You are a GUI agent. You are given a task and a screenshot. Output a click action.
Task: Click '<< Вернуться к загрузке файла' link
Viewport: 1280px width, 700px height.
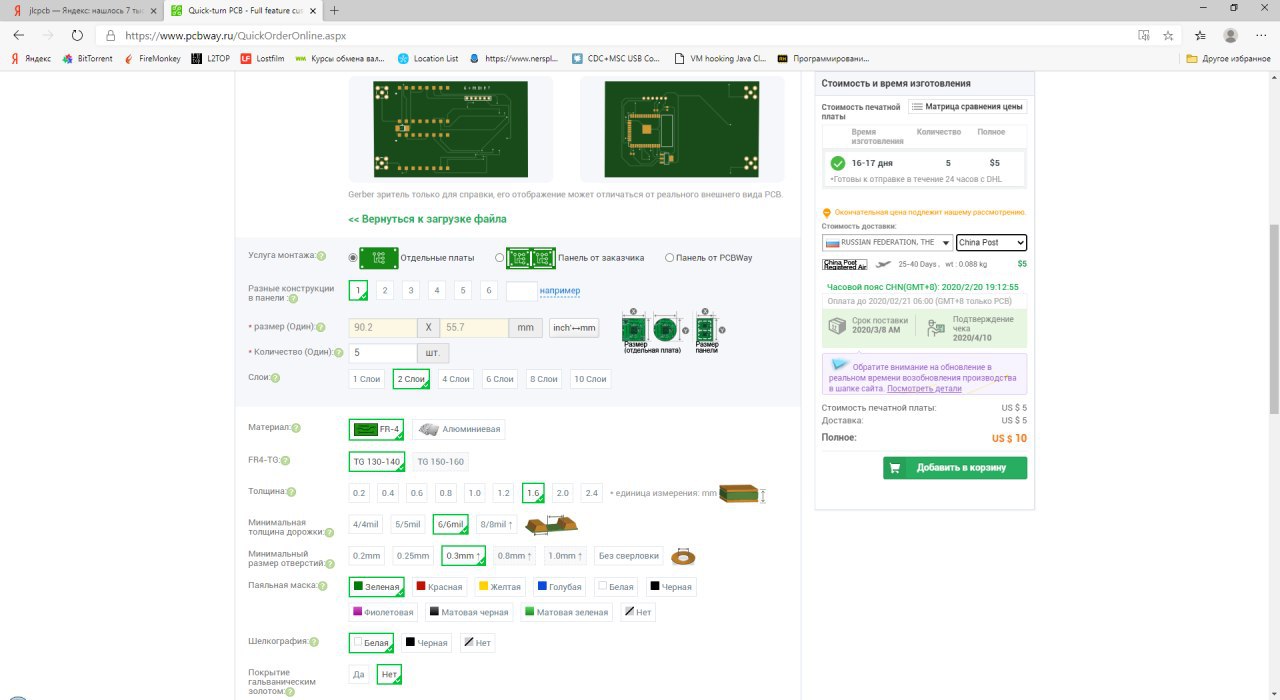coord(427,219)
